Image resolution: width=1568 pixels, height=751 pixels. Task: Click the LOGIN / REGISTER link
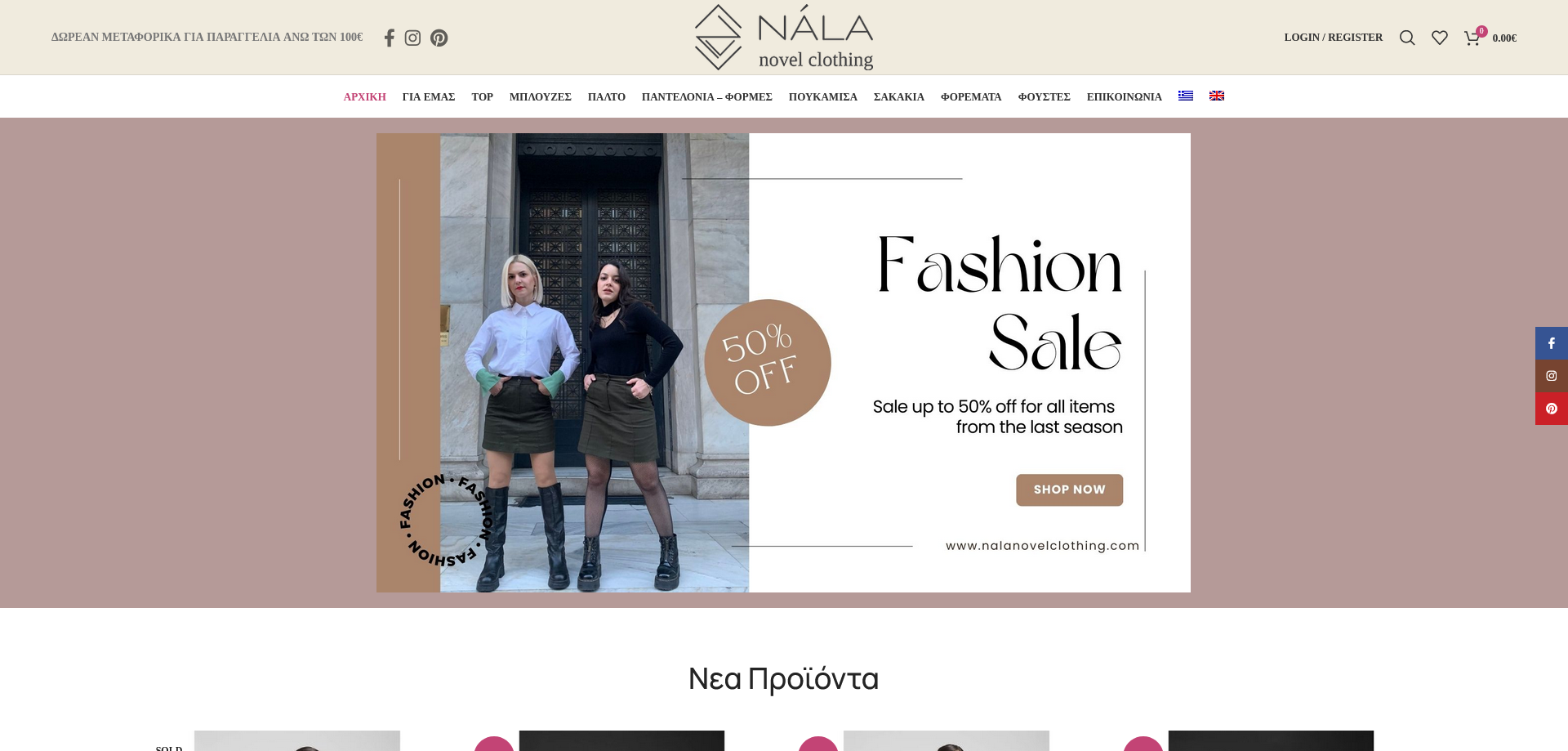coord(1333,38)
